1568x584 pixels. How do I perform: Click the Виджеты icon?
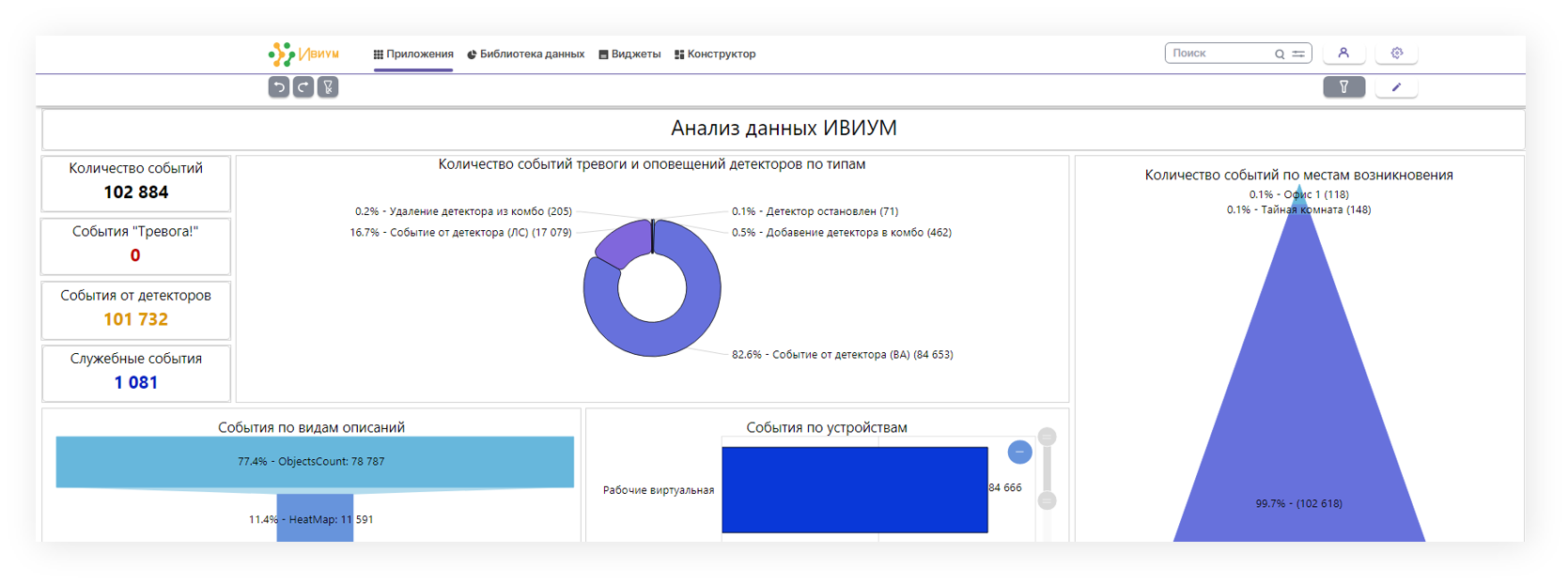603,54
